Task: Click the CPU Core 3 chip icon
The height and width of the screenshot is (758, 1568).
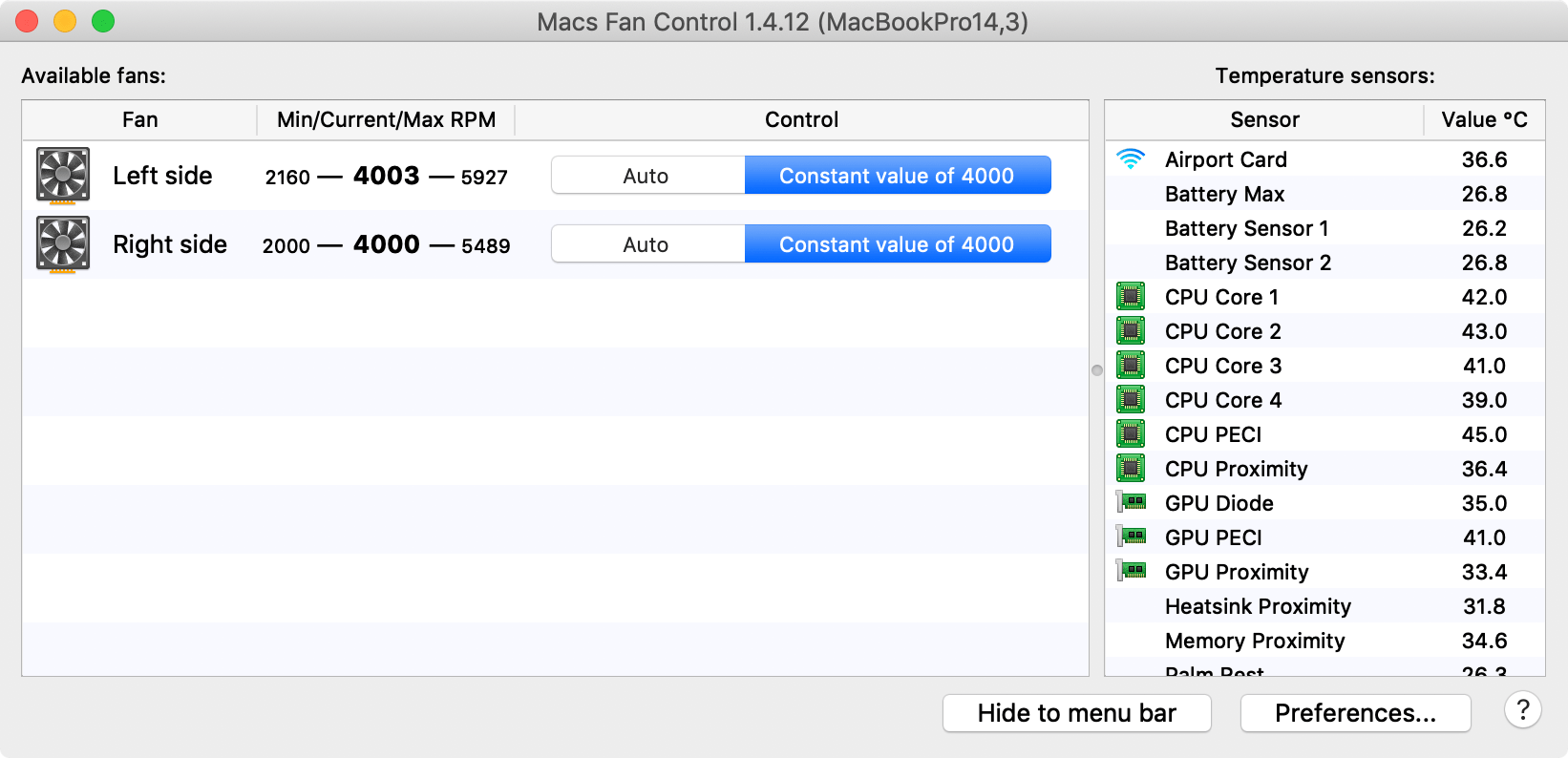Action: click(x=1131, y=366)
